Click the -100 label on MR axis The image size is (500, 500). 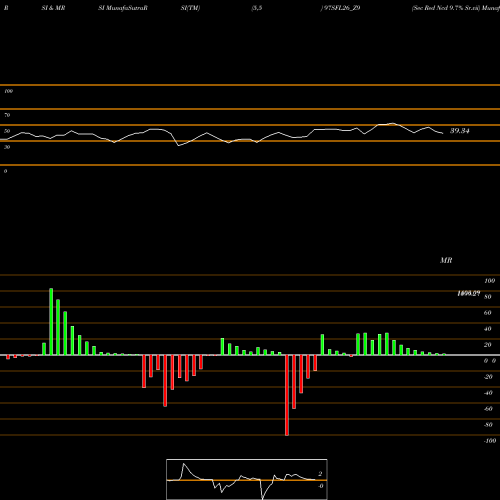click(x=490, y=441)
